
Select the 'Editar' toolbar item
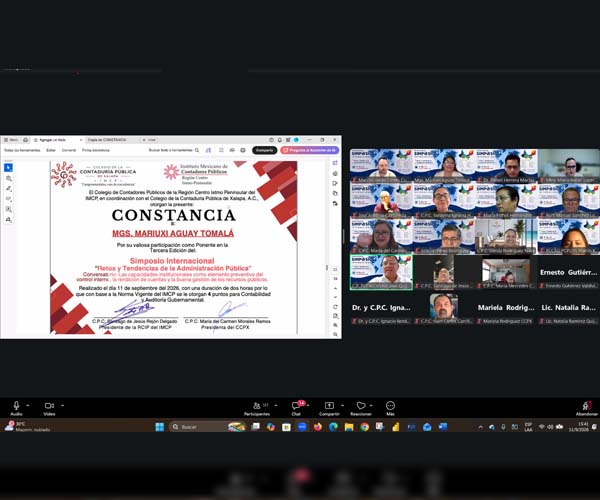[x=51, y=150]
